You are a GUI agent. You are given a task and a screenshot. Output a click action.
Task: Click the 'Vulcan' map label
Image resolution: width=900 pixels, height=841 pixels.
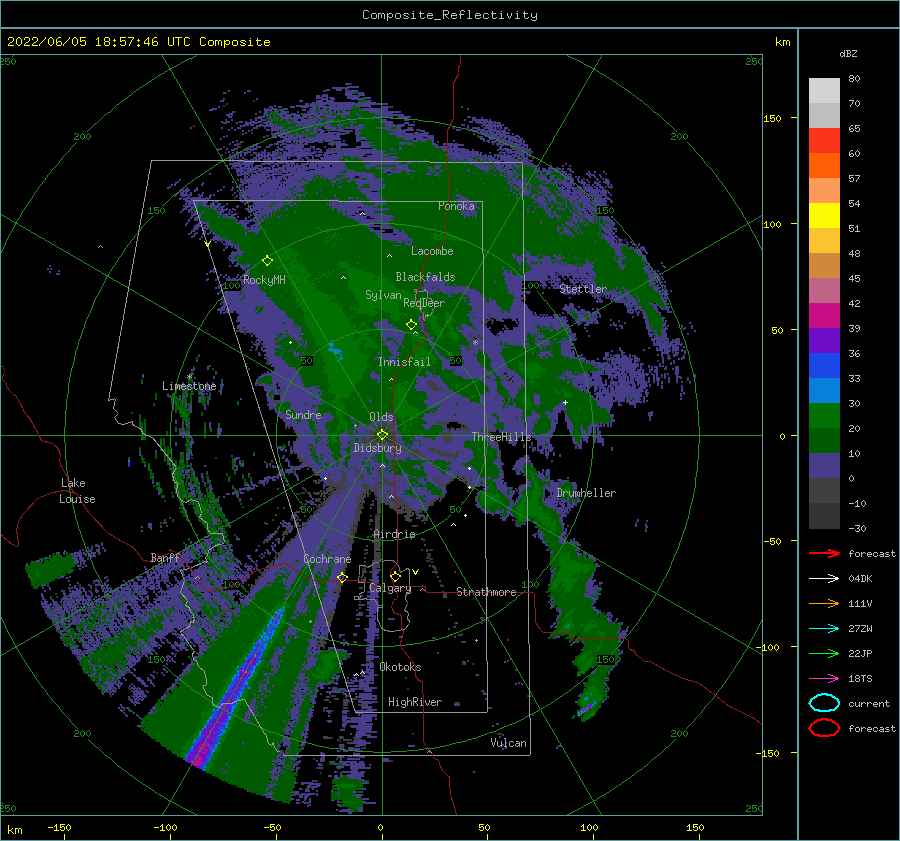pos(508,743)
